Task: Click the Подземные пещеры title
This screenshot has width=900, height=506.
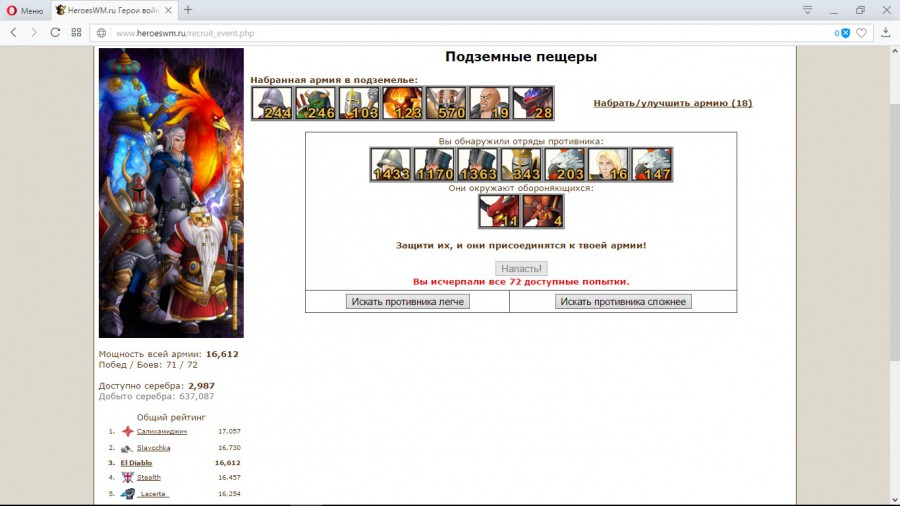Action: (521, 56)
